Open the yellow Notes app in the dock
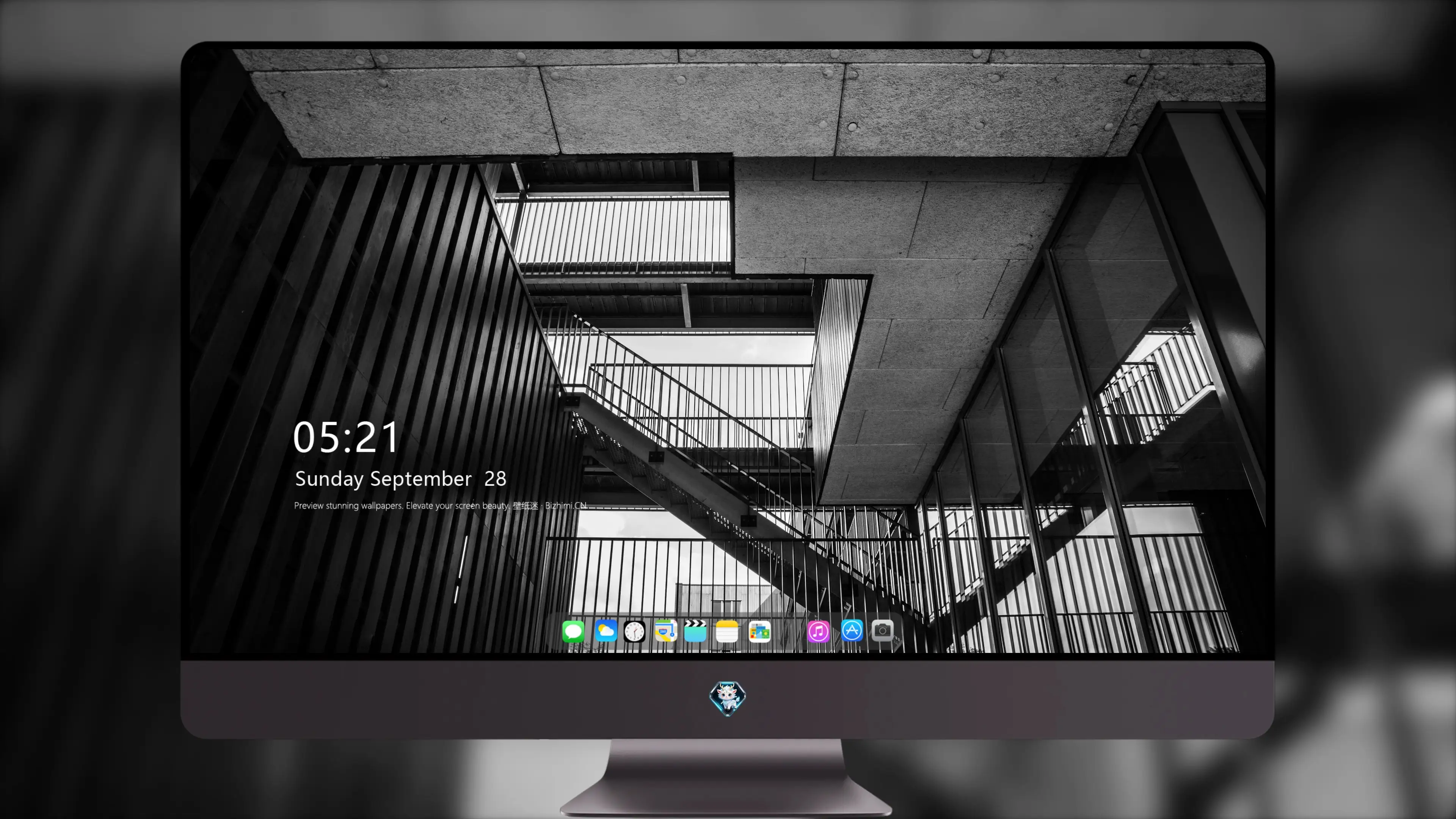This screenshot has height=819, width=1456. (727, 631)
